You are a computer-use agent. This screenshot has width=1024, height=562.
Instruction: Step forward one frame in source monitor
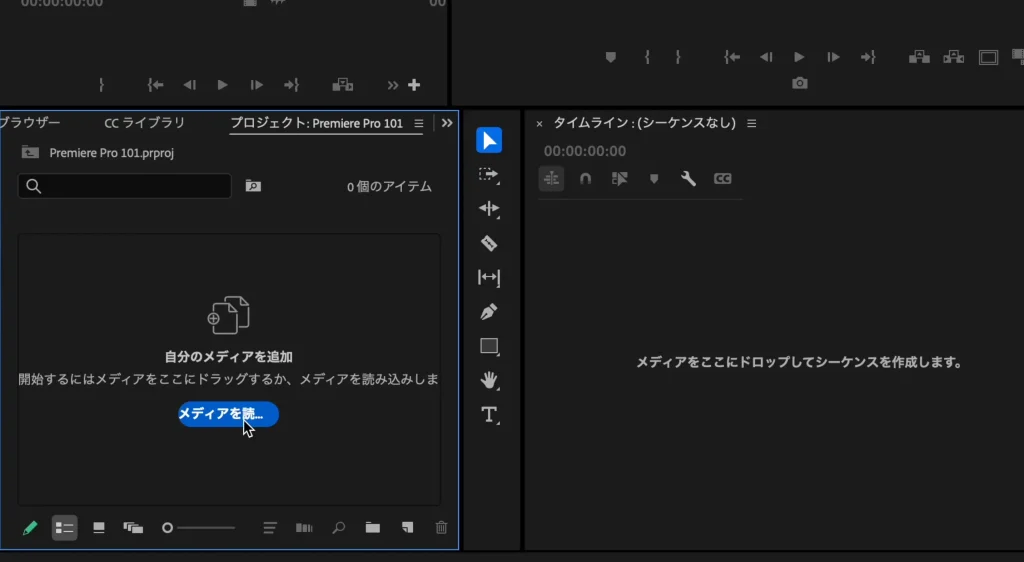tap(256, 85)
